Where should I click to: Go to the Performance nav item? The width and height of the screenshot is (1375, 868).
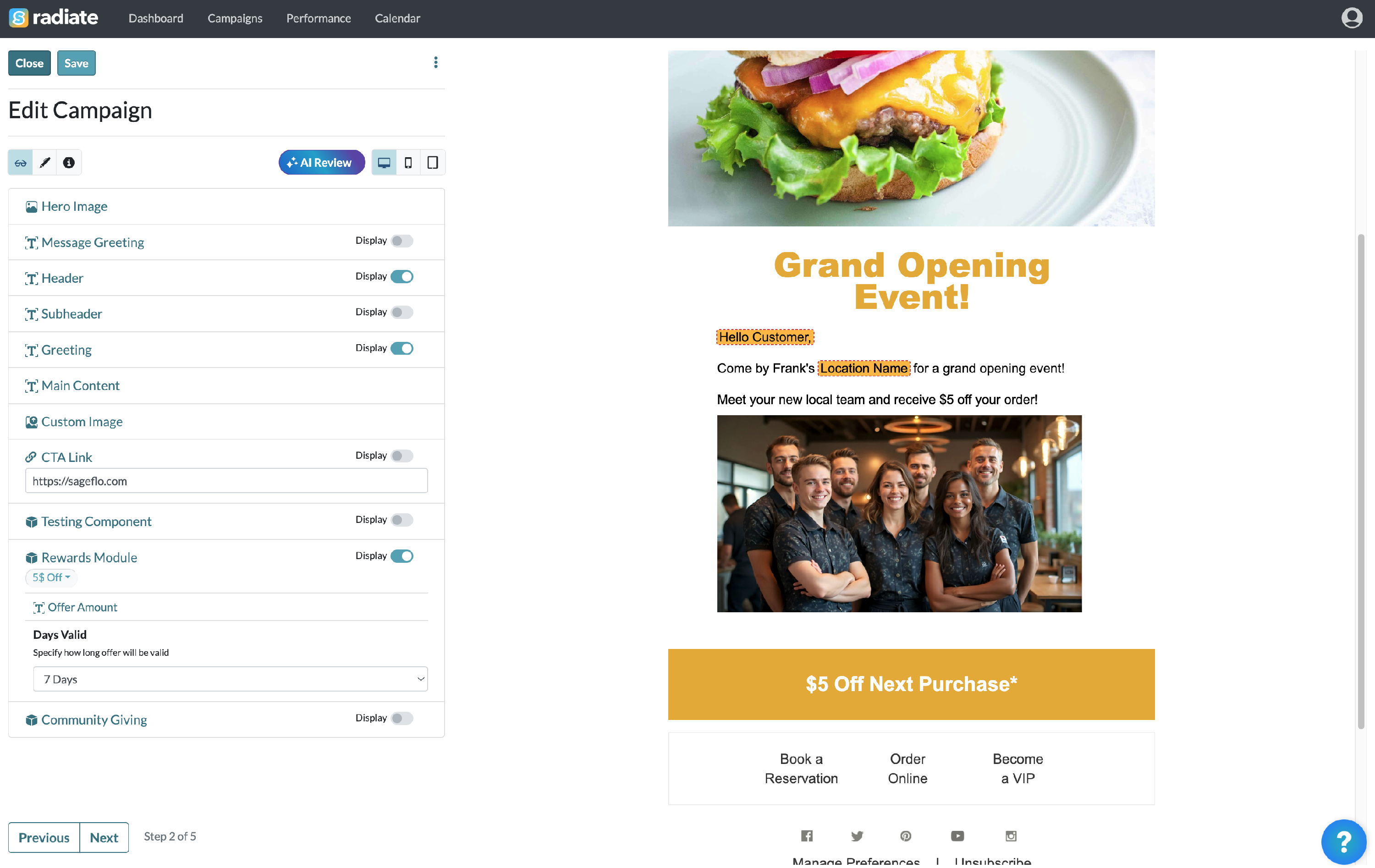[319, 18]
